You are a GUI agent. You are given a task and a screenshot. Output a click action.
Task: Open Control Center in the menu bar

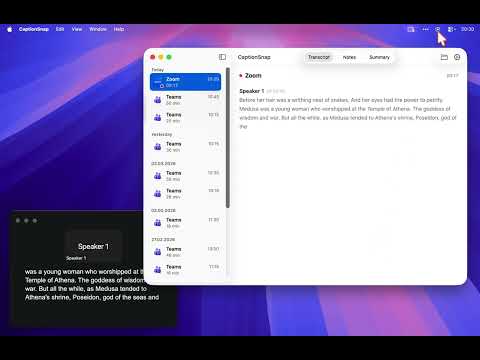point(451,29)
